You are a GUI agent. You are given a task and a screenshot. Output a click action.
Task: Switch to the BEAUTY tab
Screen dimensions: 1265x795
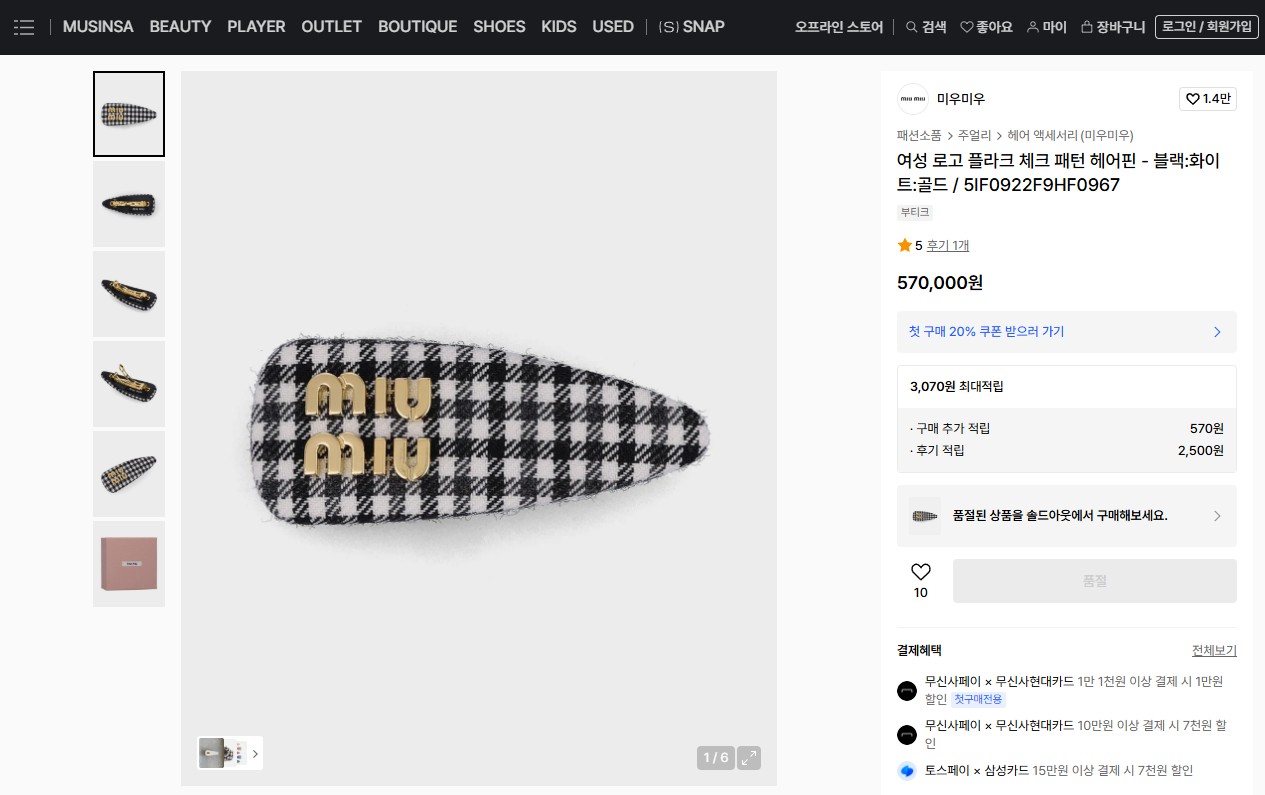pos(180,27)
